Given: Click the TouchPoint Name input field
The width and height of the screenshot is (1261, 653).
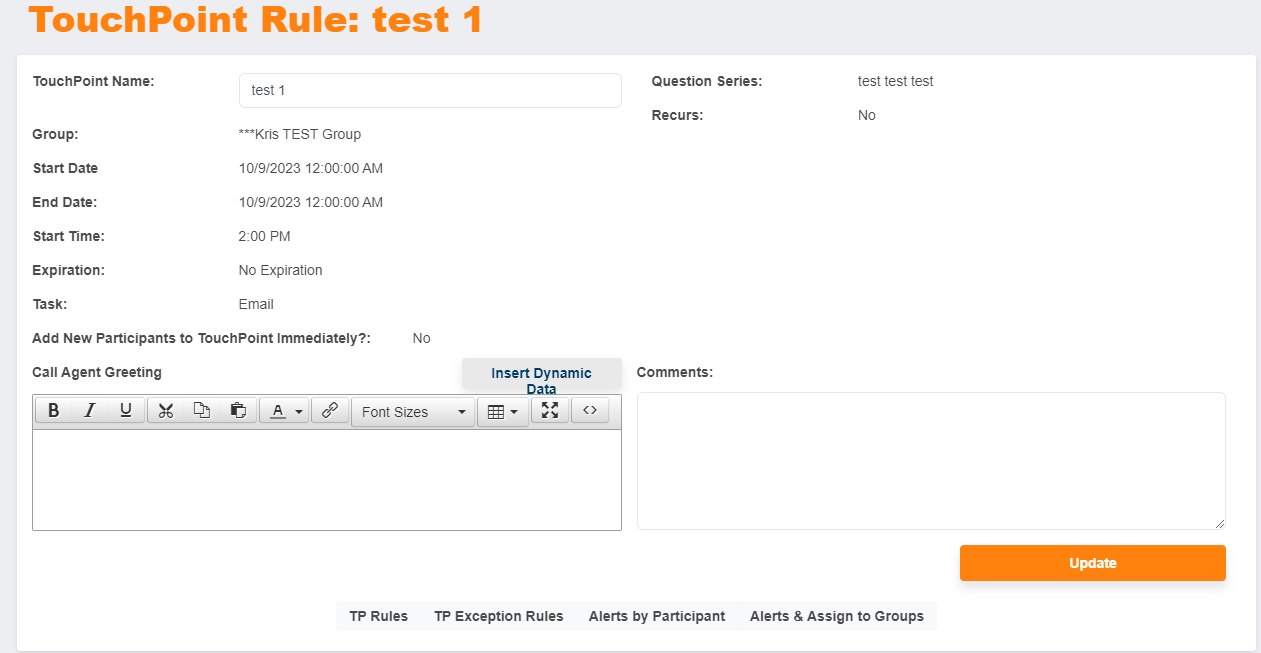Looking at the screenshot, I should [430, 90].
